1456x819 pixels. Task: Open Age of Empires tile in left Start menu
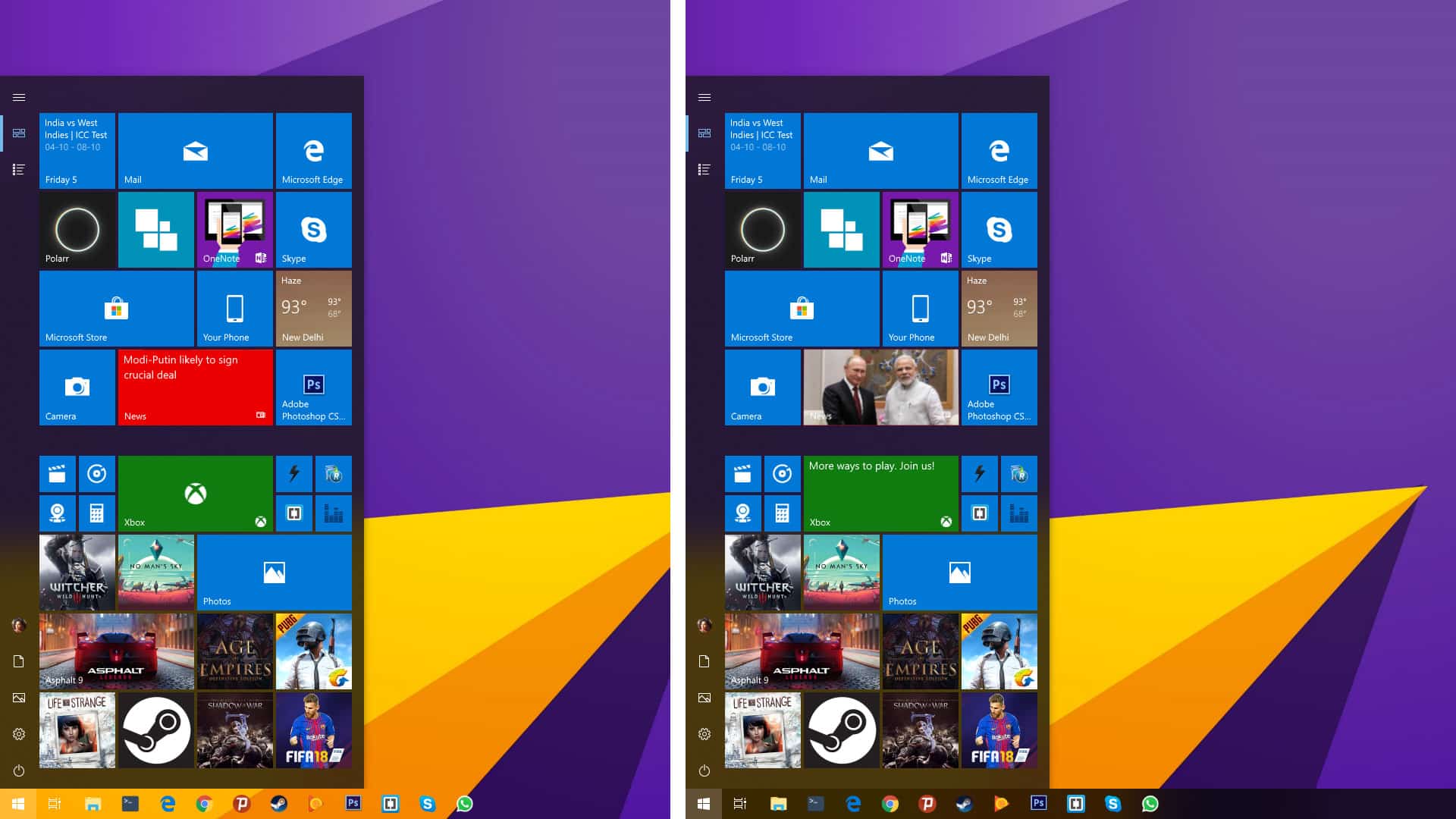(234, 651)
